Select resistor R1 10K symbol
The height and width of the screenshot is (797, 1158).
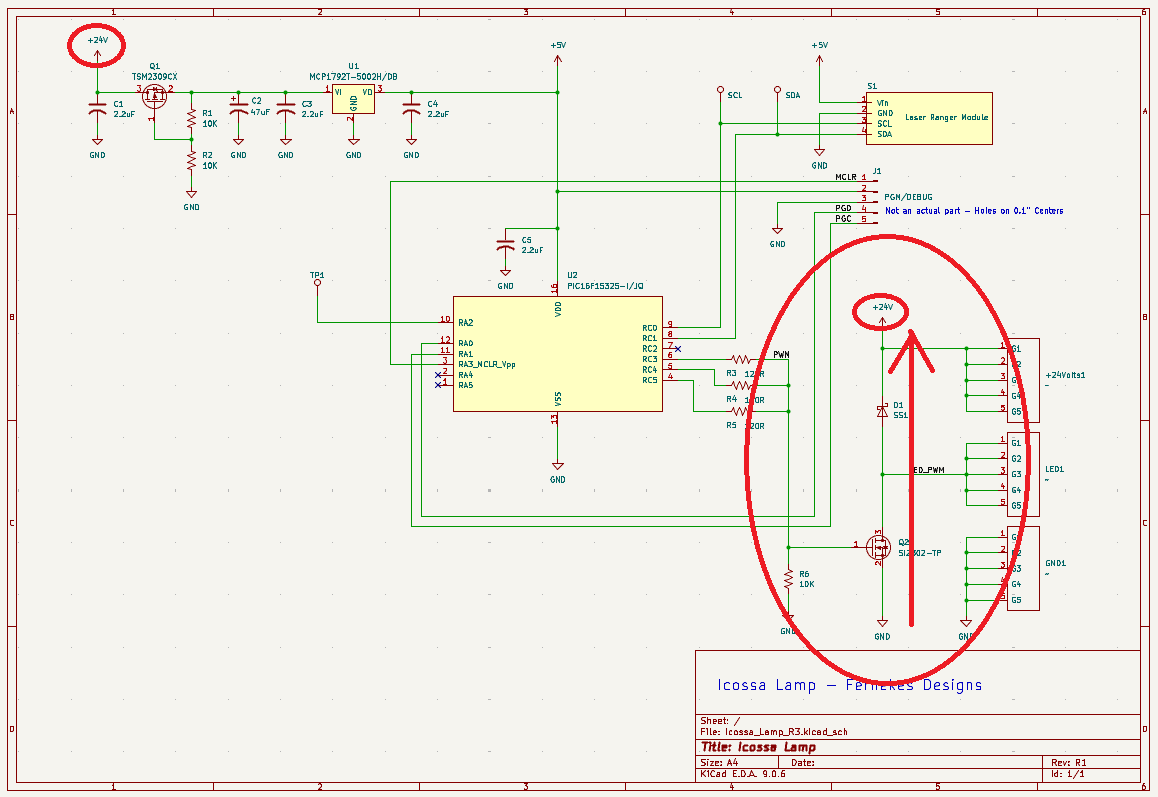click(x=191, y=120)
